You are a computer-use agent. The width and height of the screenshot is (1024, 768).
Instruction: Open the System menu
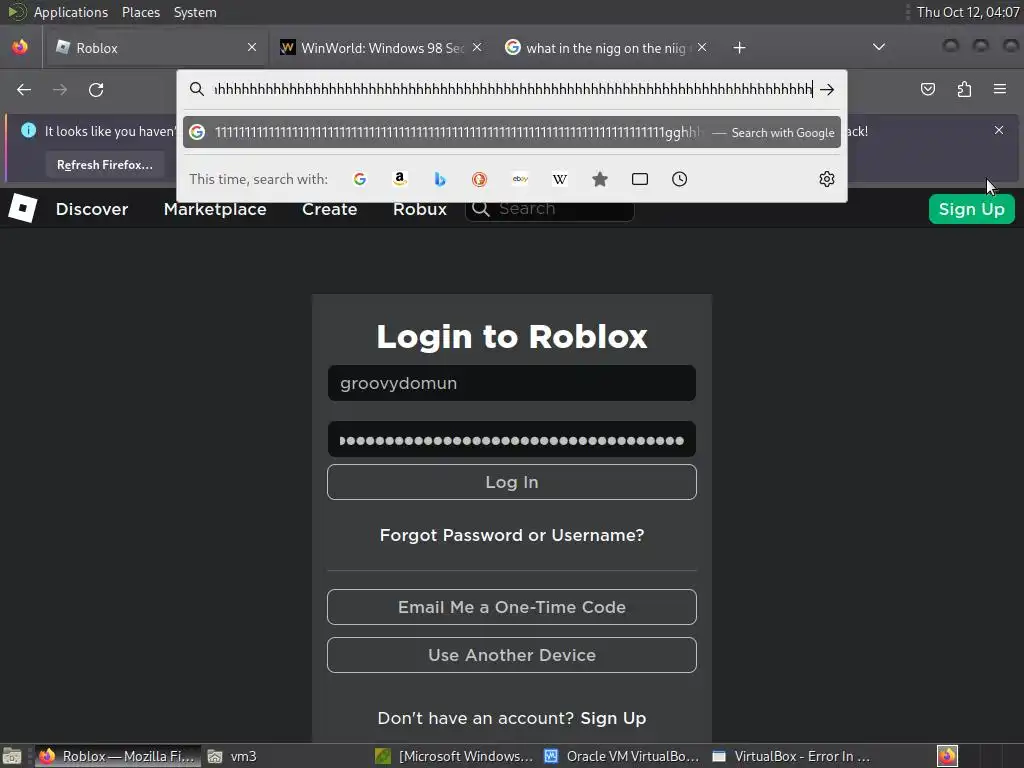(x=195, y=12)
